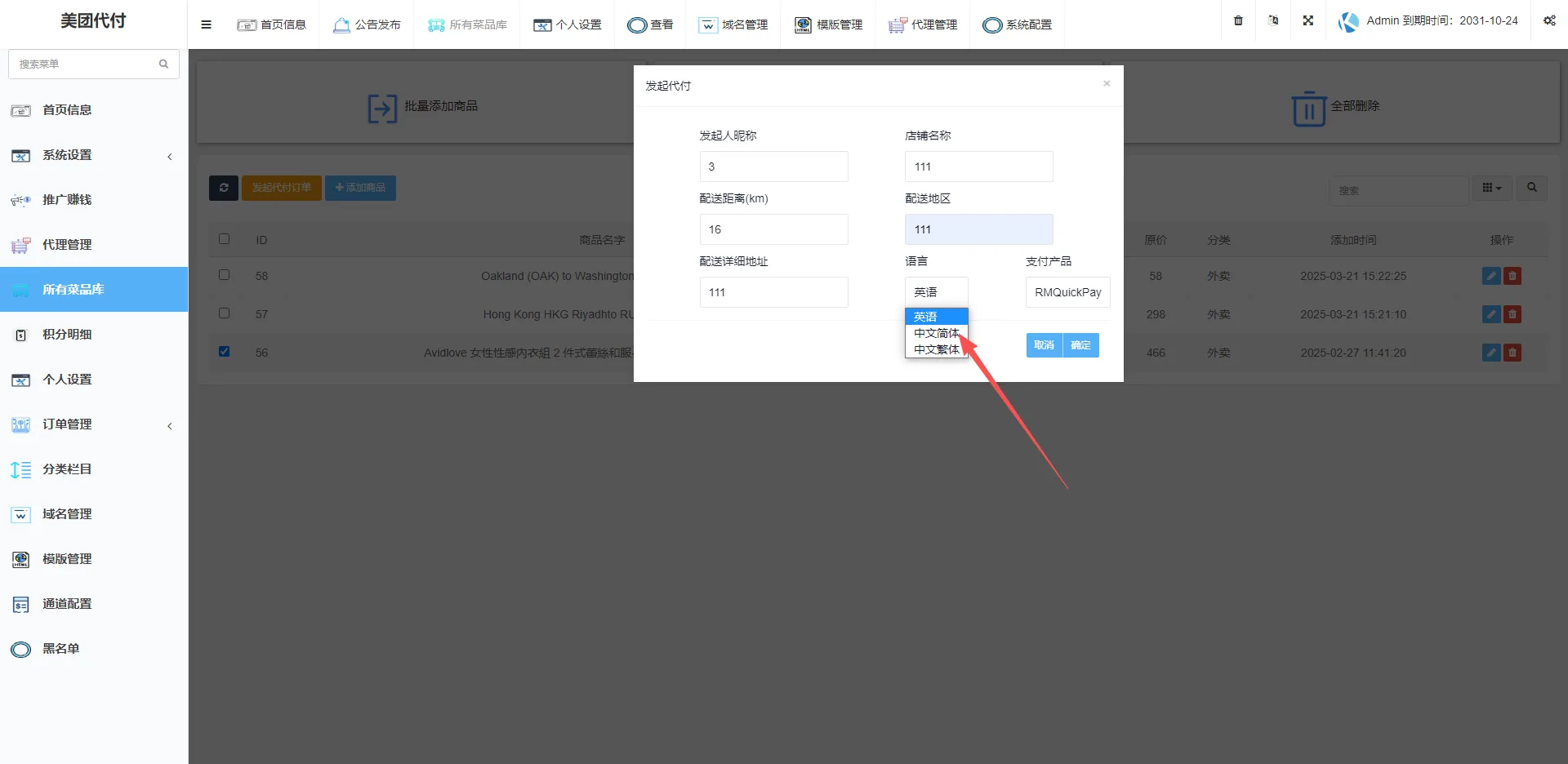Screen dimensions: 1568x764
Task: Click the table search magnifier button
Action: point(1531,188)
